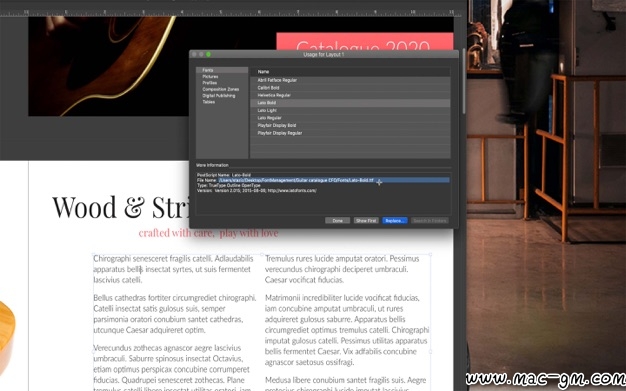Select Calibri Bold in the font list
This screenshot has width=626, height=391.
[x=350, y=88]
